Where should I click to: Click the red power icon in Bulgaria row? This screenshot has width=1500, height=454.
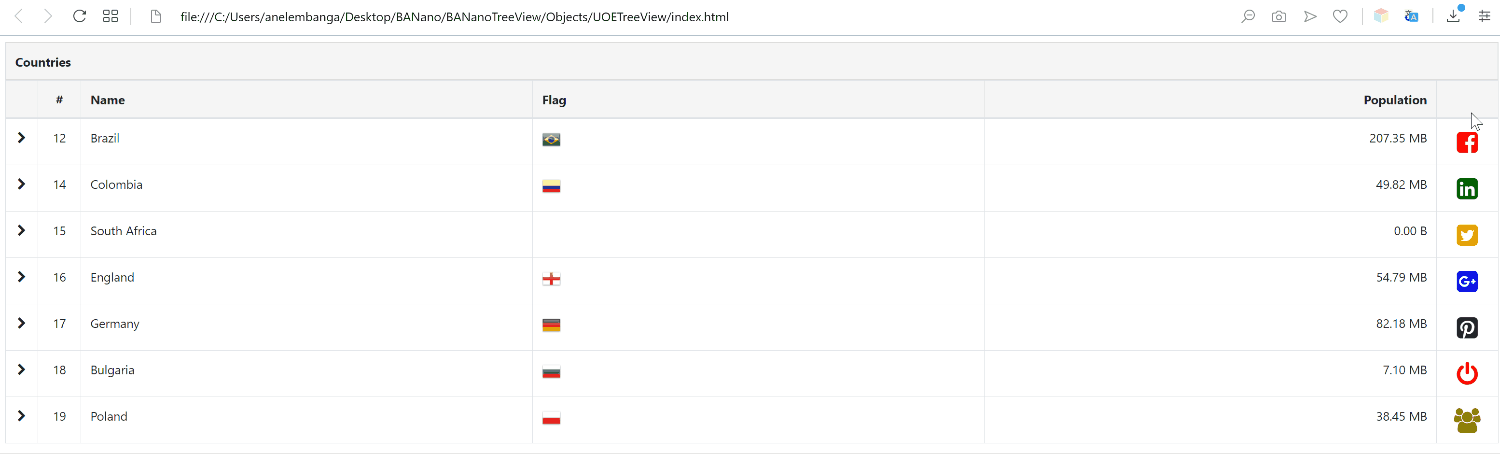tap(1467, 374)
